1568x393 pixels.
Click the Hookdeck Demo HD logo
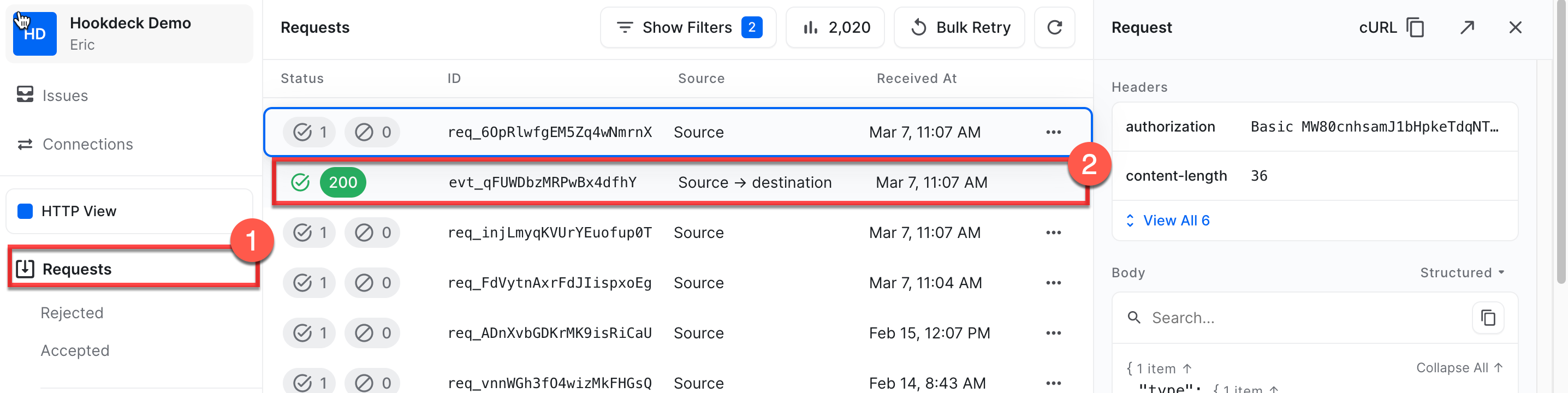click(35, 34)
